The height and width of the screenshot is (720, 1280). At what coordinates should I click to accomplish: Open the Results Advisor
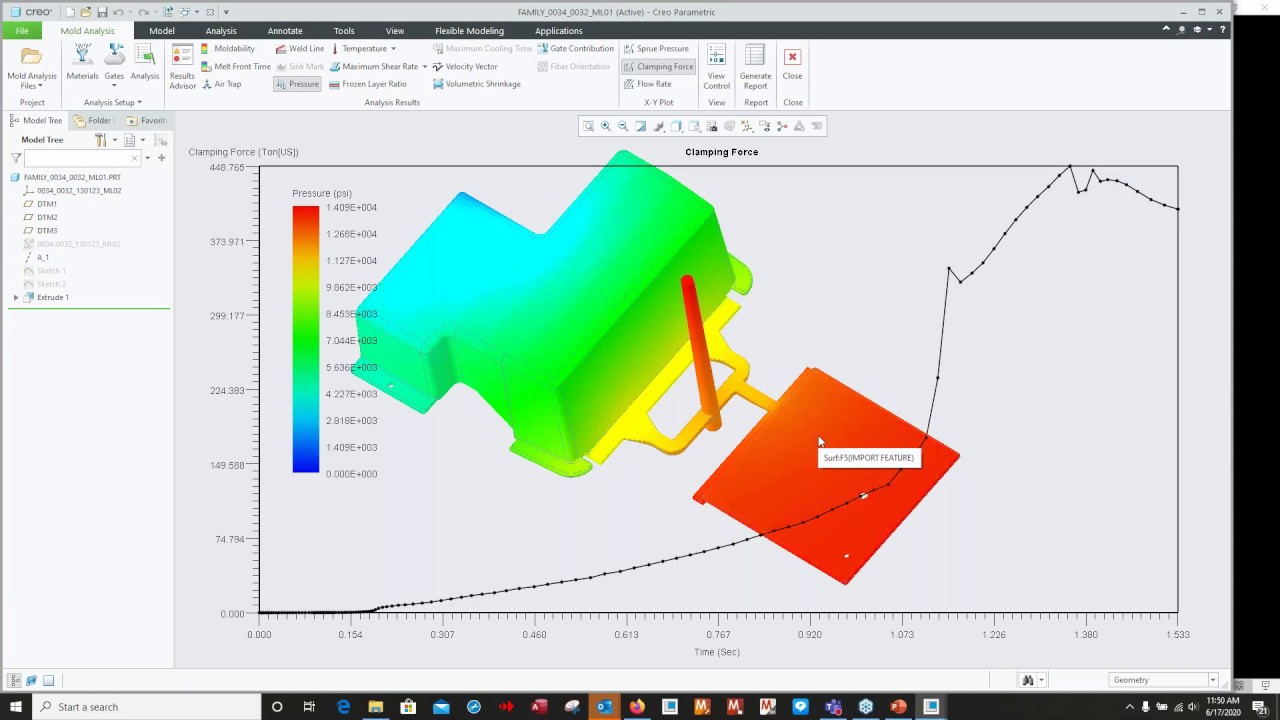click(x=182, y=67)
